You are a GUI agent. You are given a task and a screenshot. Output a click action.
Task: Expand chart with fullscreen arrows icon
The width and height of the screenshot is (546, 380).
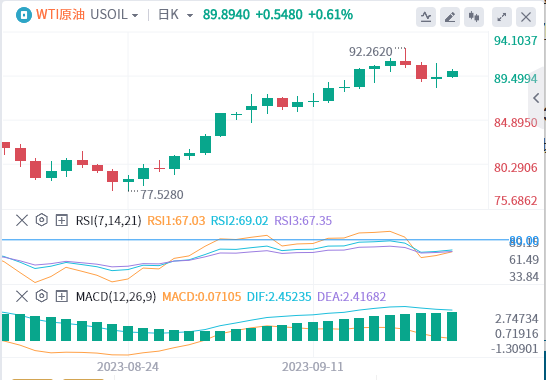click(x=502, y=16)
